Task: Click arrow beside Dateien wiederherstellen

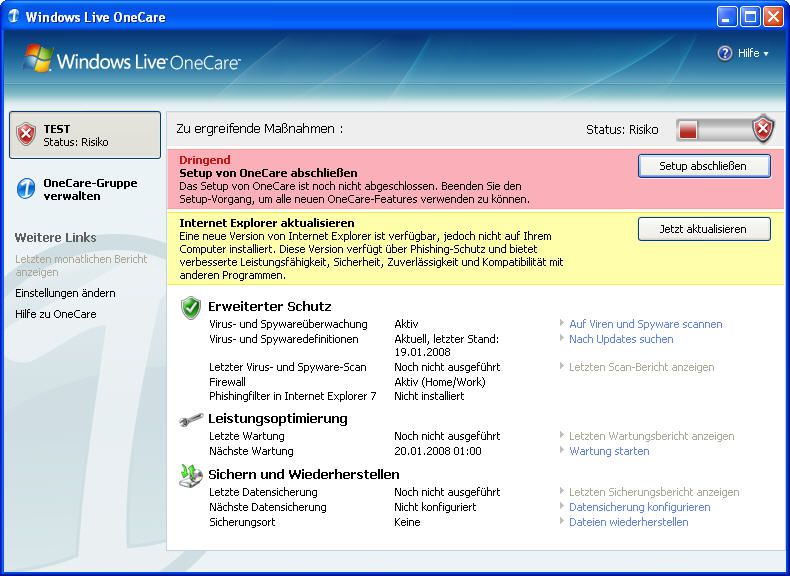Action: 562,521
